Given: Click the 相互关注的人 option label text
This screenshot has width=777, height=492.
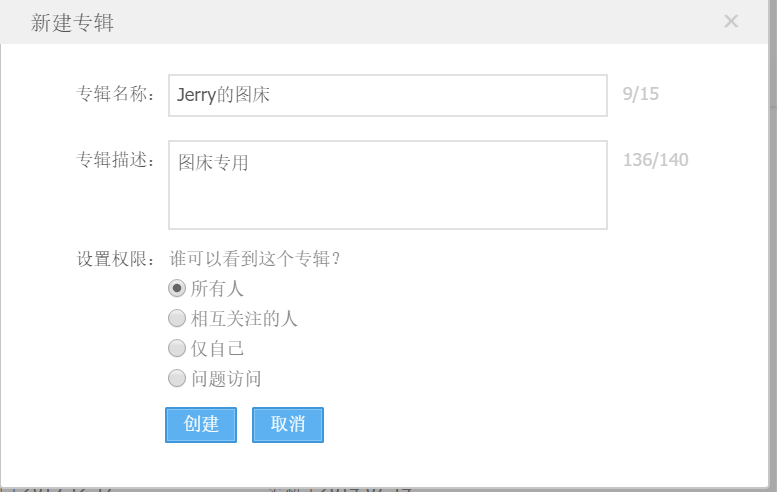Looking at the screenshot, I should pos(244,319).
